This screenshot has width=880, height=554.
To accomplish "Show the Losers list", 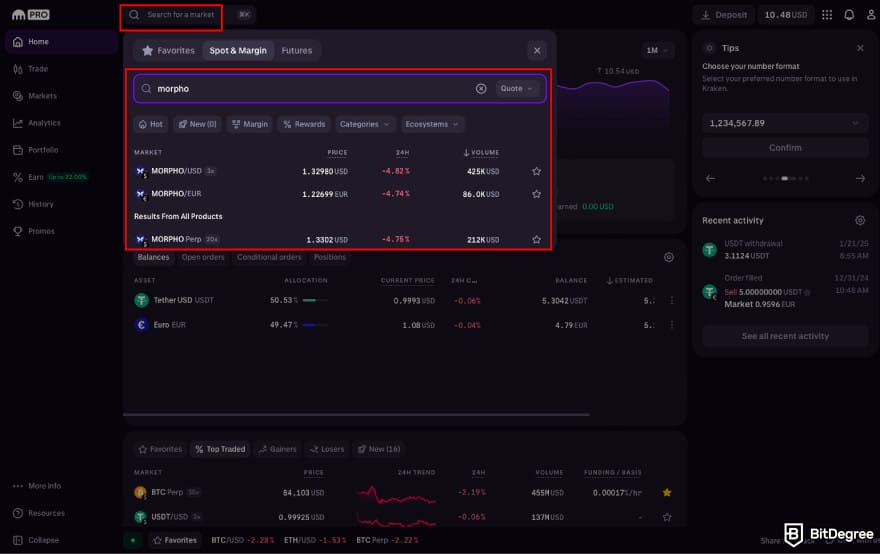I will [x=327, y=449].
